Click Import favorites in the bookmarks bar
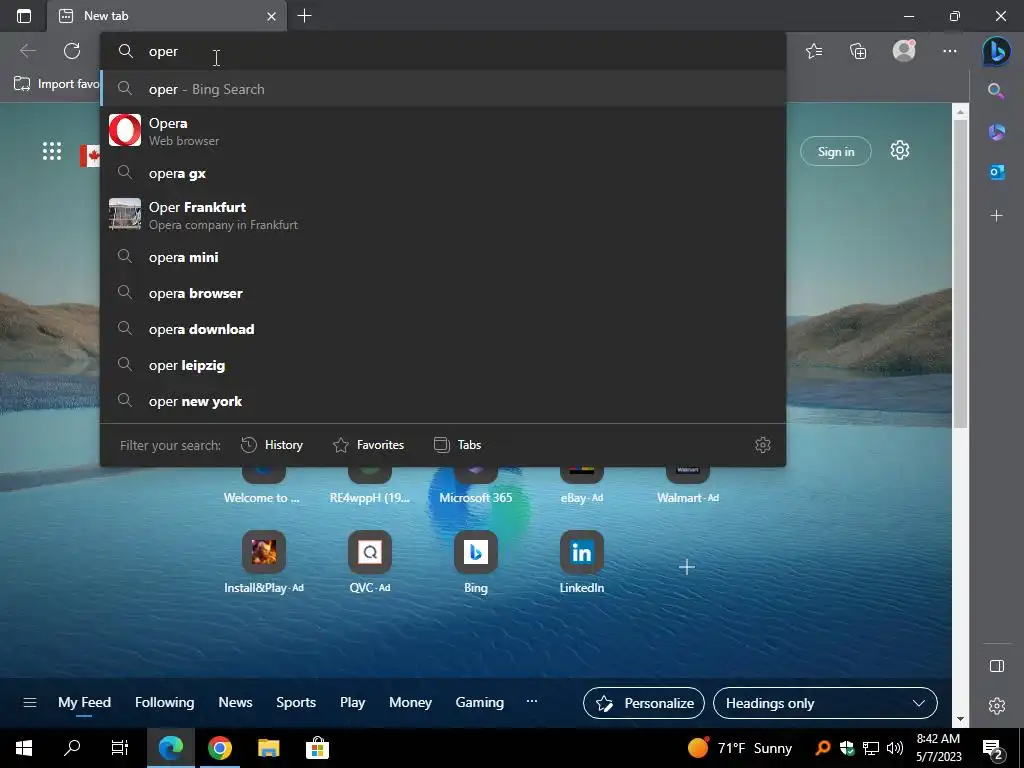 57,84
